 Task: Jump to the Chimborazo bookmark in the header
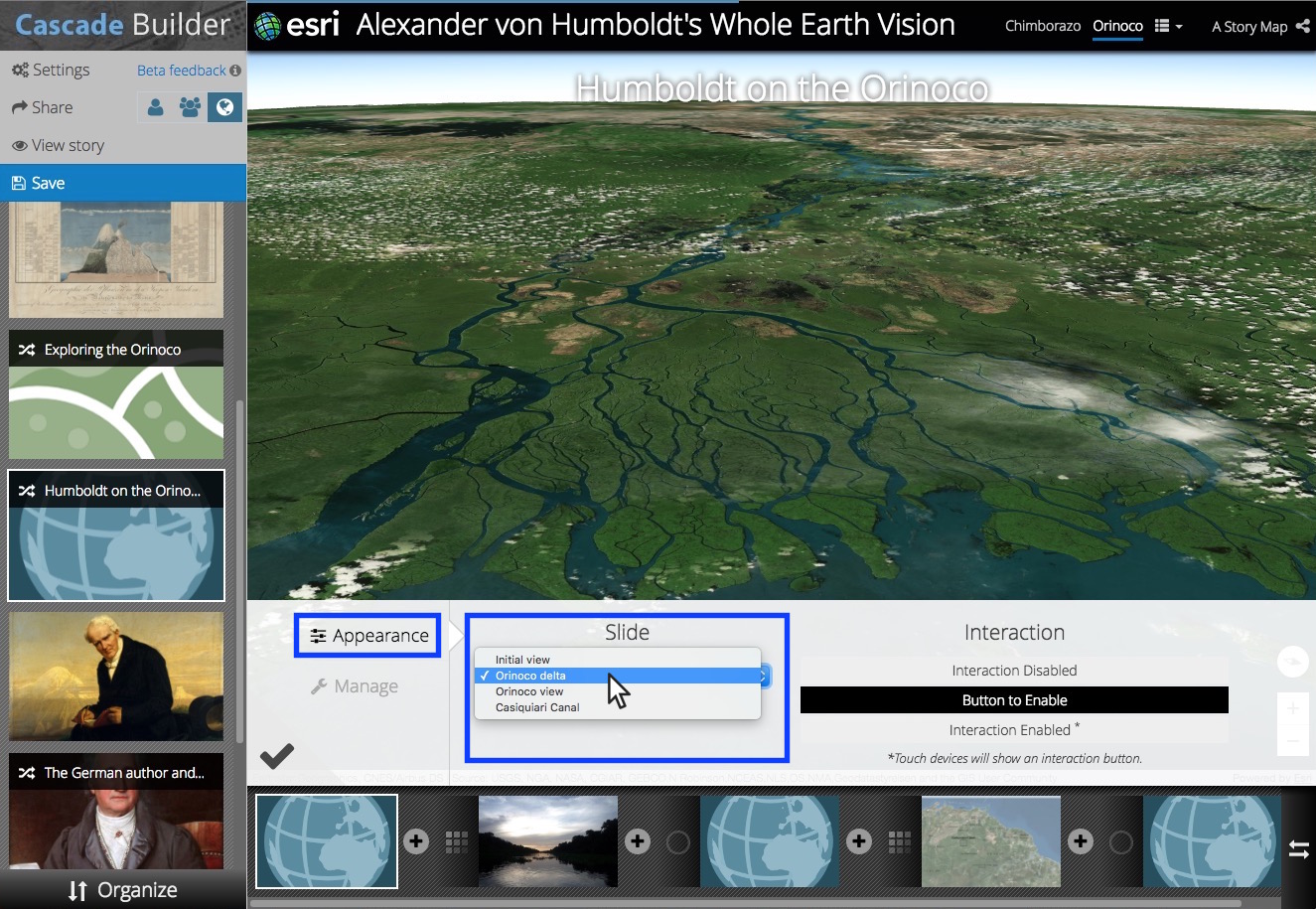1043,26
